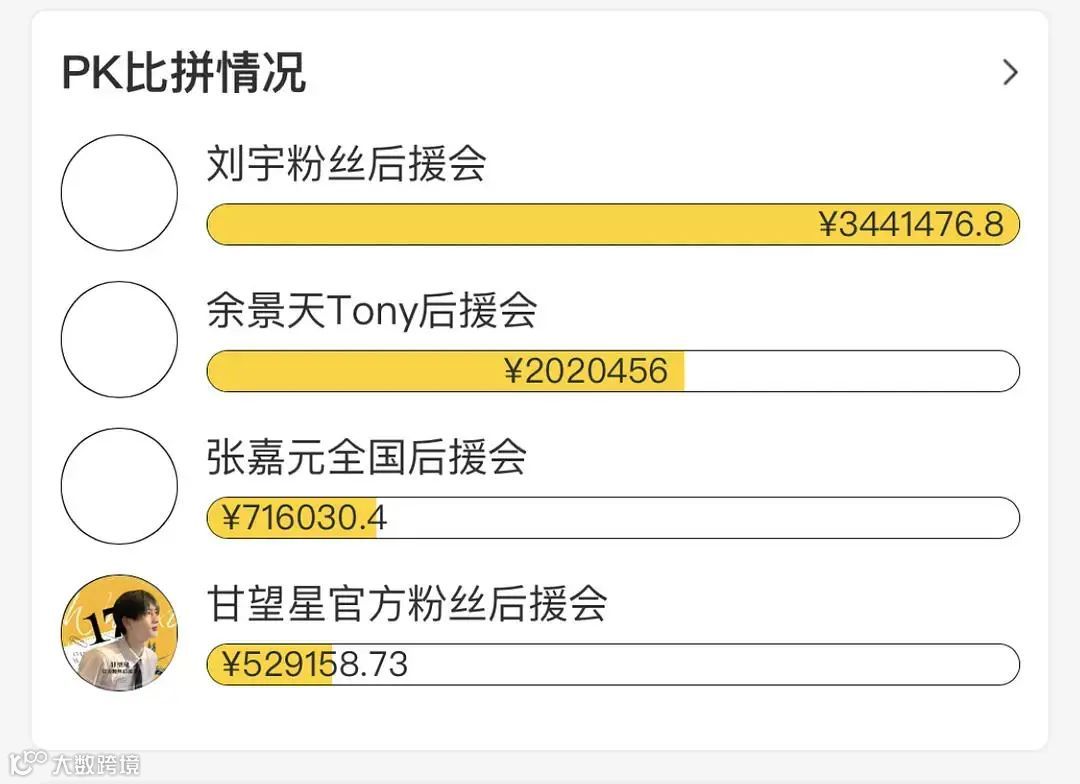The image size is (1080, 784).
Task: Click the ¥3441476.8 progress bar
Action: (x=613, y=225)
